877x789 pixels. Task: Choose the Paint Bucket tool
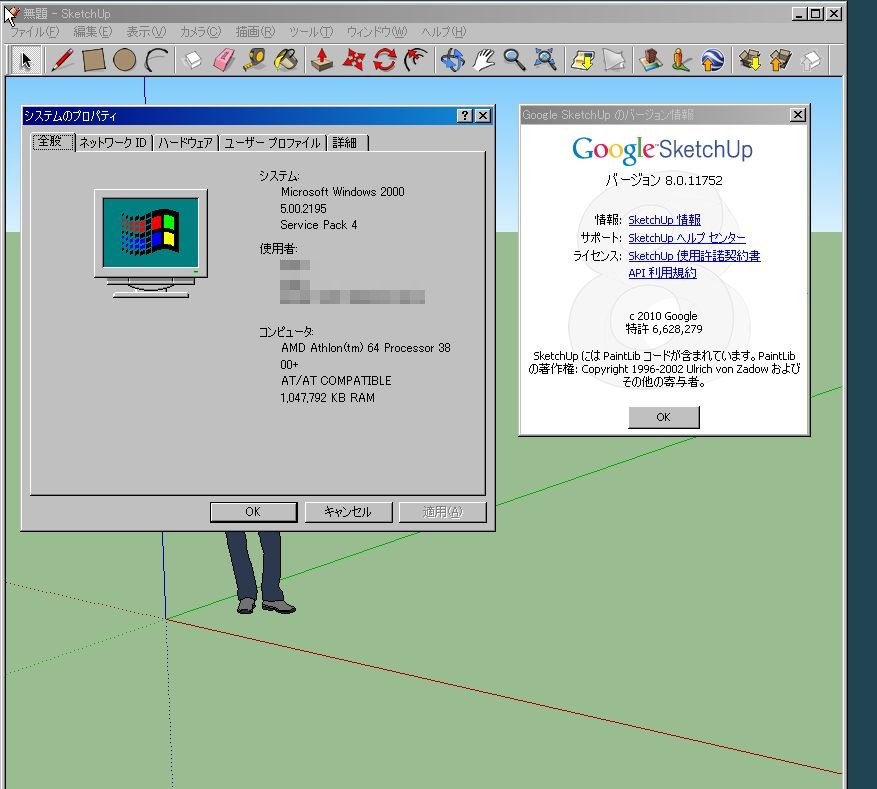(286, 60)
